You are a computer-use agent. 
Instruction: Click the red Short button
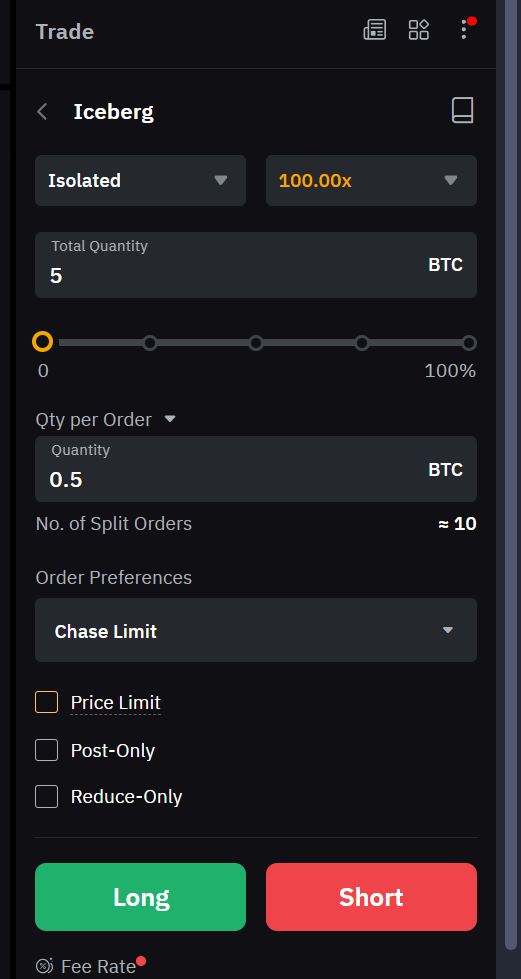click(372, 897)
